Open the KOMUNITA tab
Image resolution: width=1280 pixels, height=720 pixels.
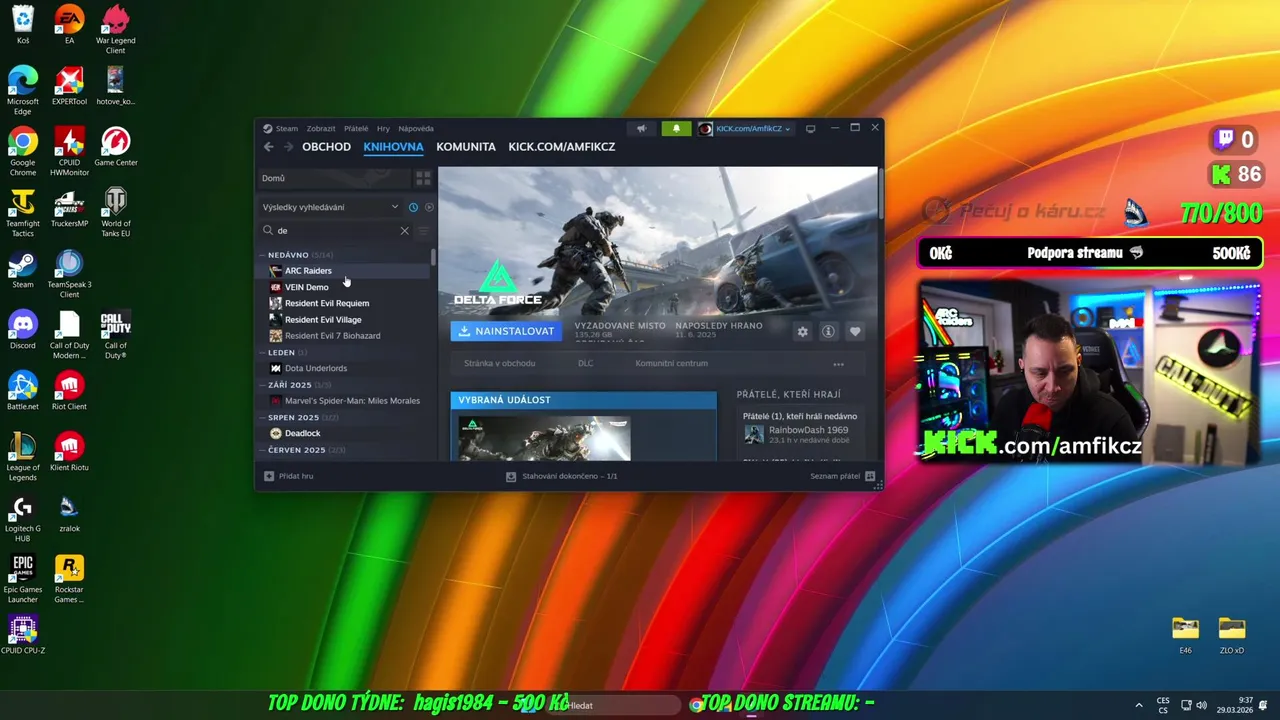pos(466,147)
